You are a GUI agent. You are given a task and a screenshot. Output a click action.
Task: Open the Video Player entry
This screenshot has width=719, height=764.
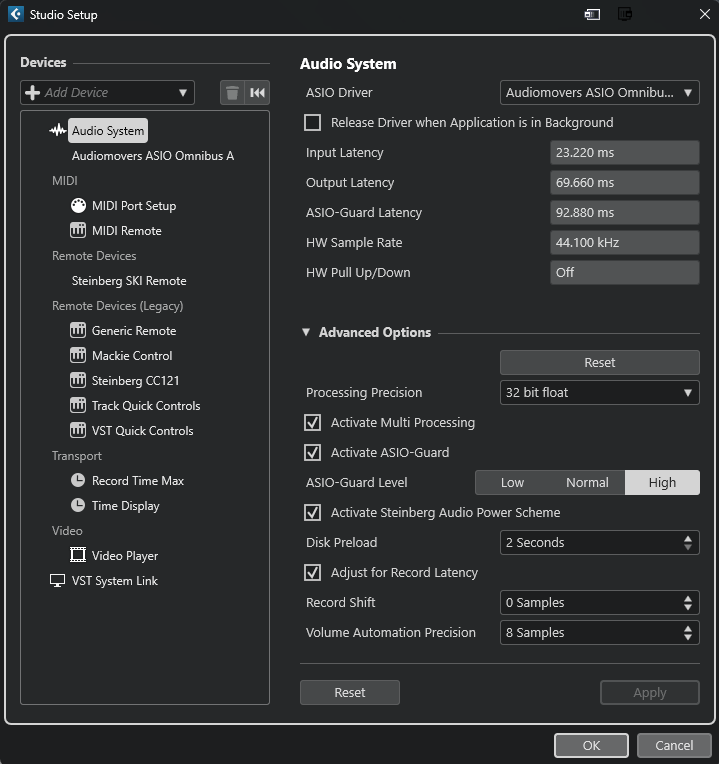coord(124,556)
